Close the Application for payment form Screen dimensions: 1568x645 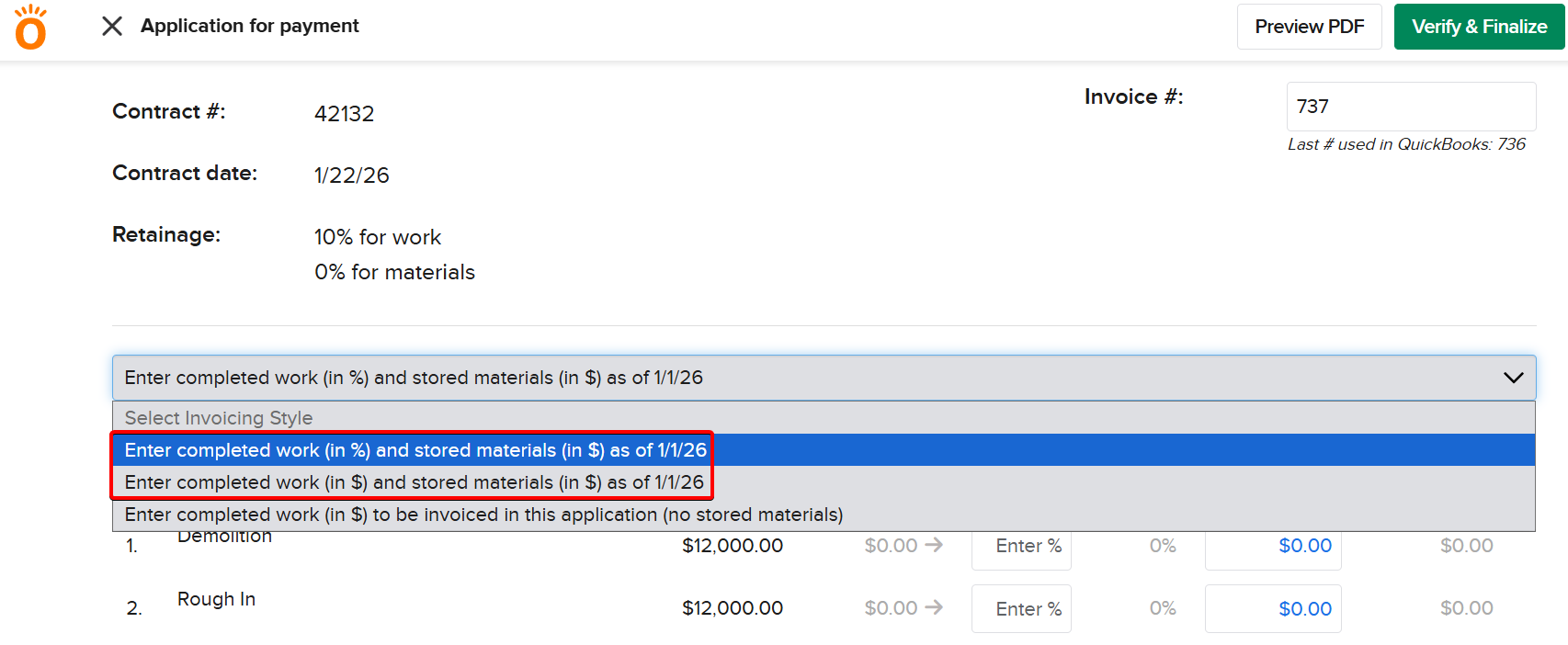[112, 26]
